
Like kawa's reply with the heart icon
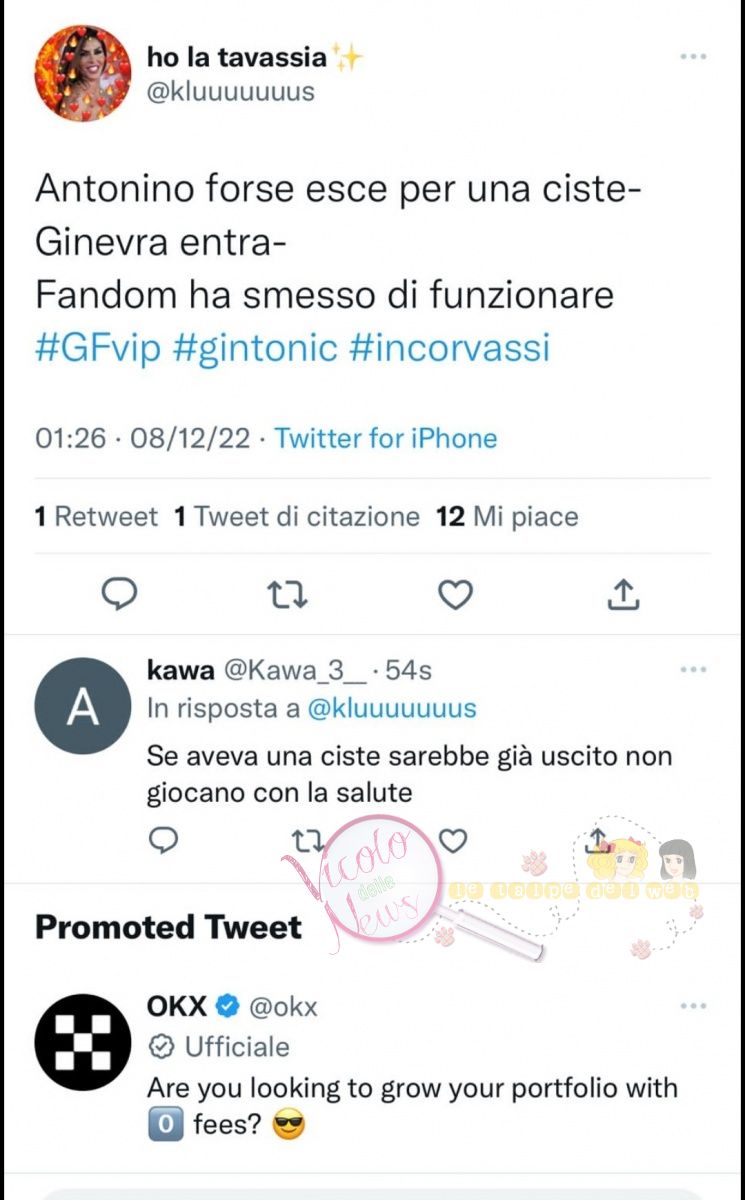coord(453,841)
